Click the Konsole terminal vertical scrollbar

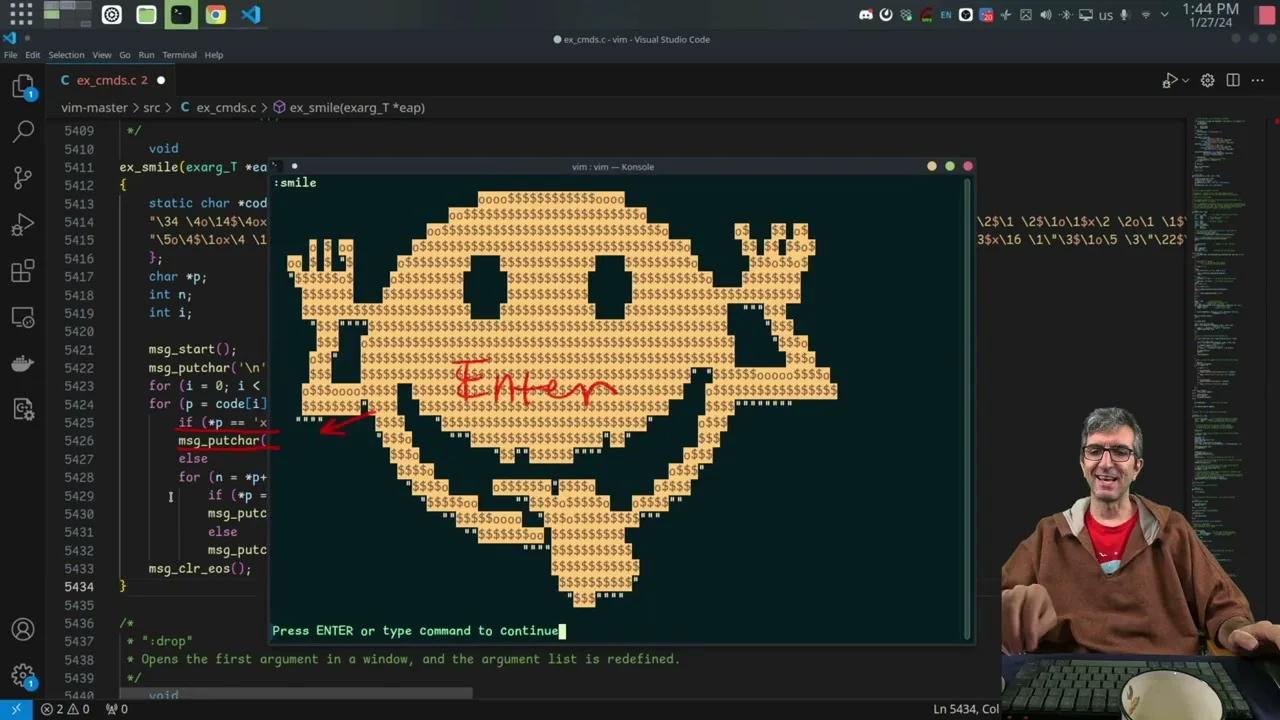pyautogui.click(x=966, y=400)
